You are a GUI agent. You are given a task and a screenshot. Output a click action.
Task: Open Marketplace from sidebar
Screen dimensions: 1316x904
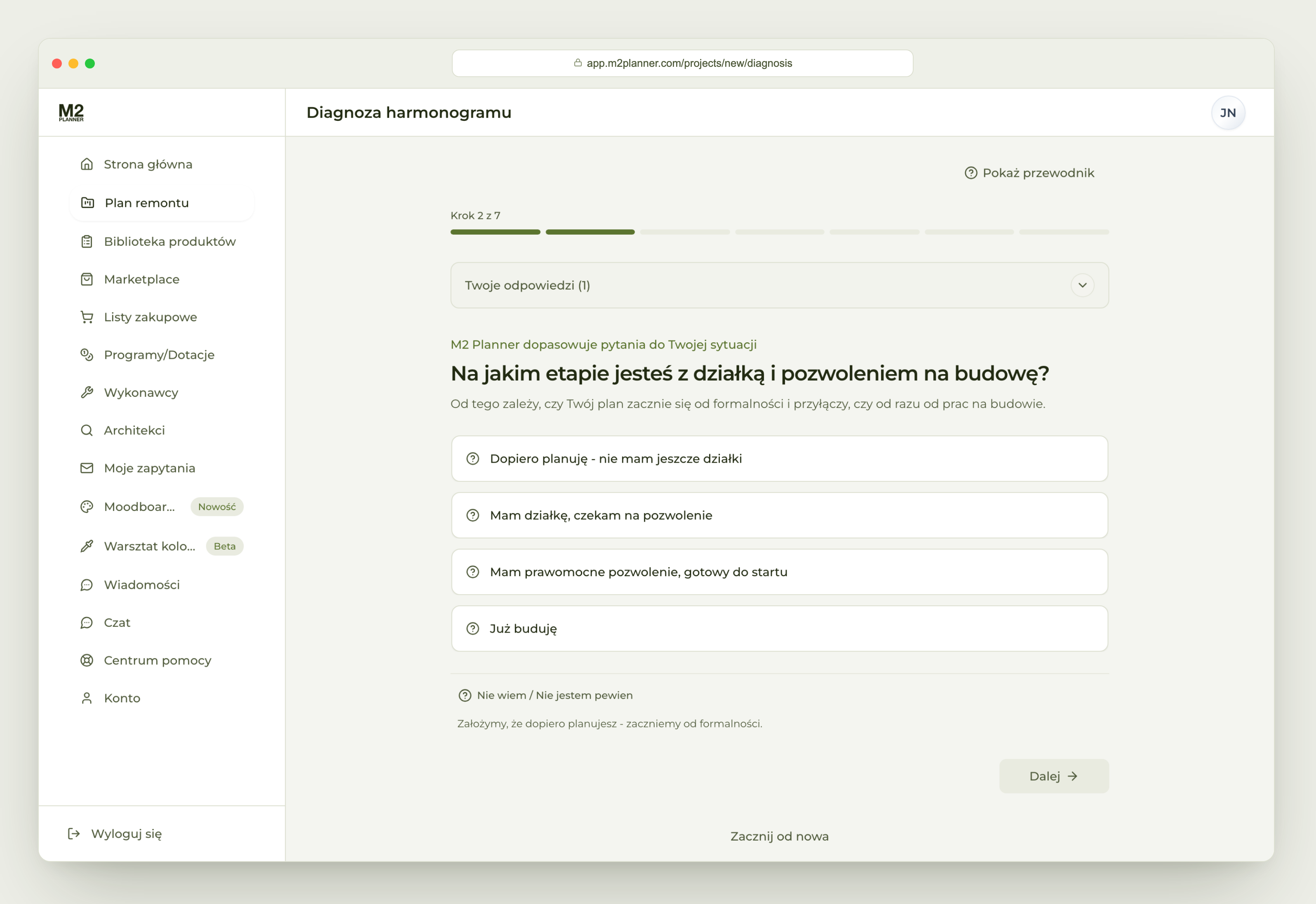point(162,279)
